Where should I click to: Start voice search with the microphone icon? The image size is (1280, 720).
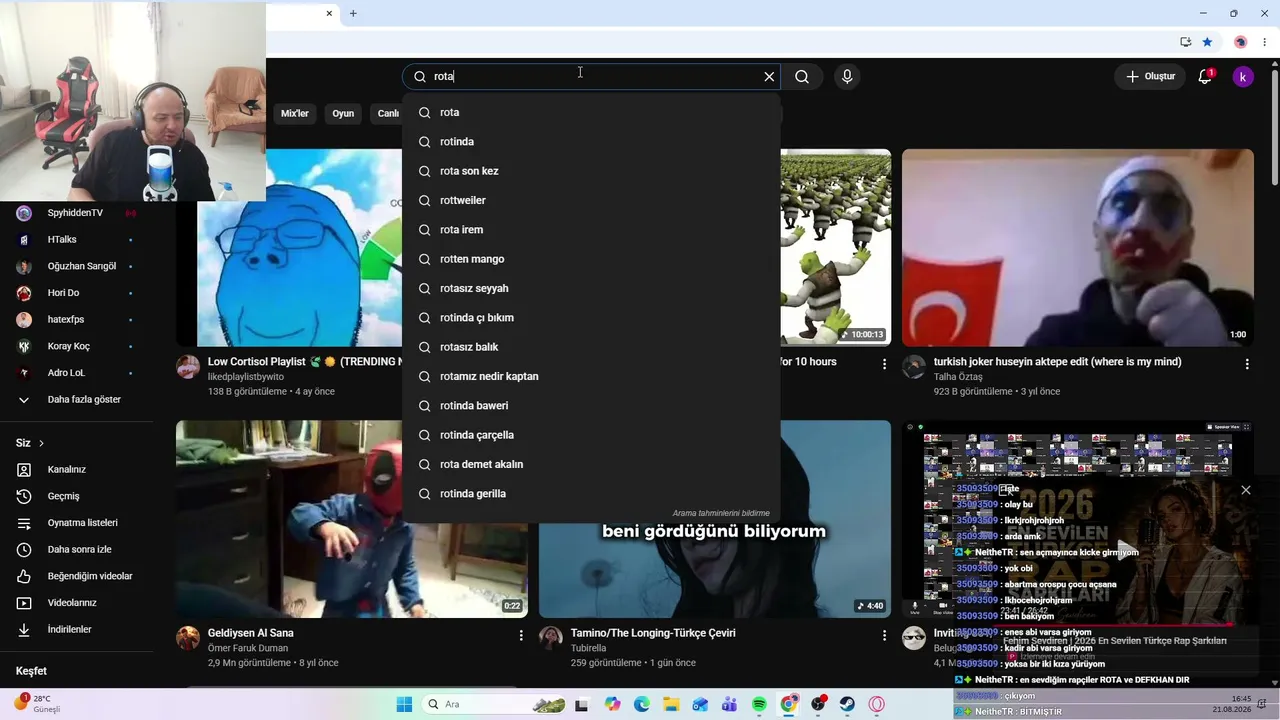(x=847, y=76)
